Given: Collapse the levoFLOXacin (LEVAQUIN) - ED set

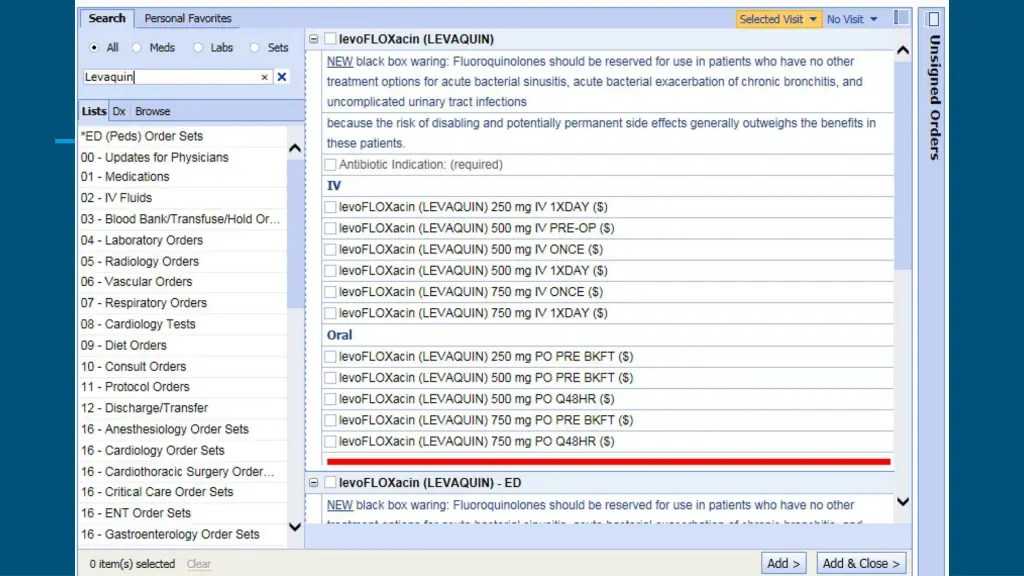Looking at the screenshot, I should (313, 483).
